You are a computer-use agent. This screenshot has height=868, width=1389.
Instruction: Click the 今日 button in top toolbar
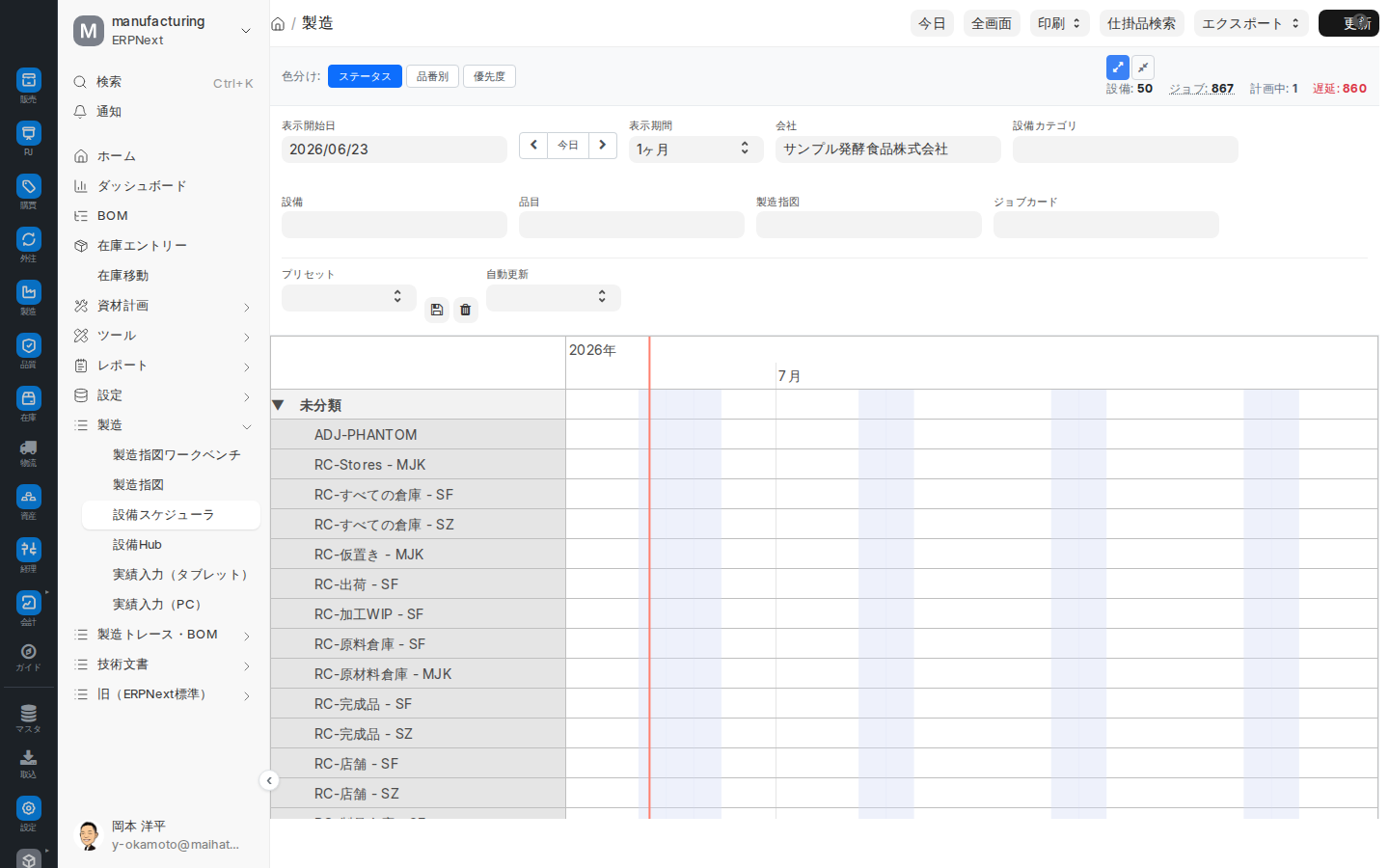click(932, 23)
